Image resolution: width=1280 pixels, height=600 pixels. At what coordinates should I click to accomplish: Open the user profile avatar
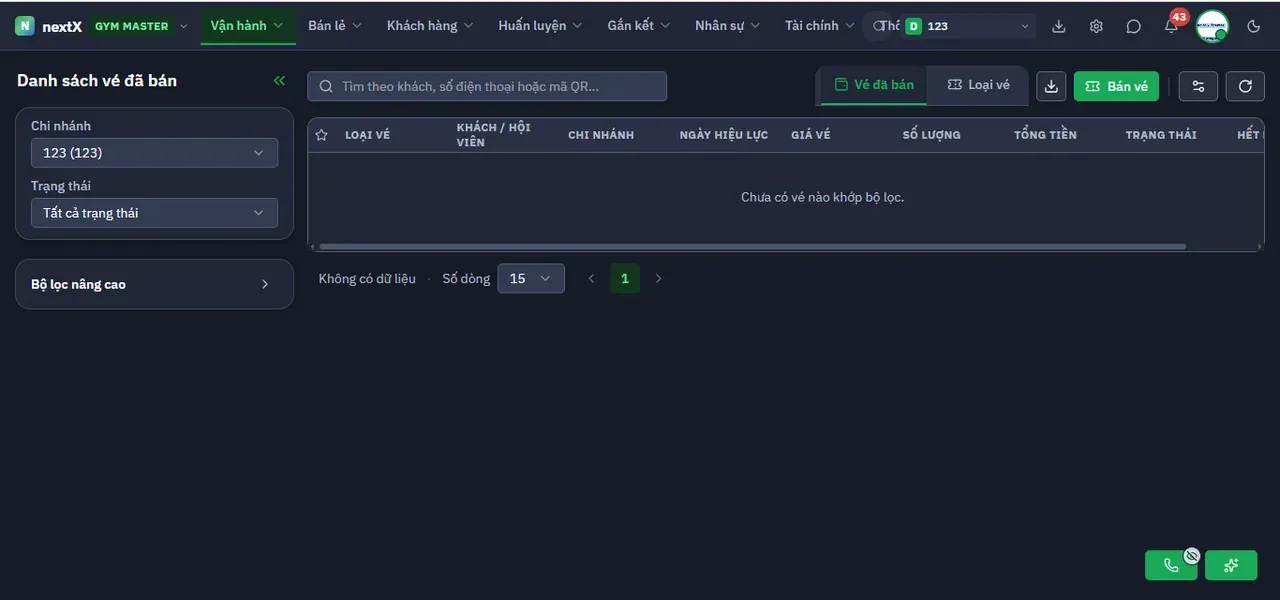[1212, 26]
